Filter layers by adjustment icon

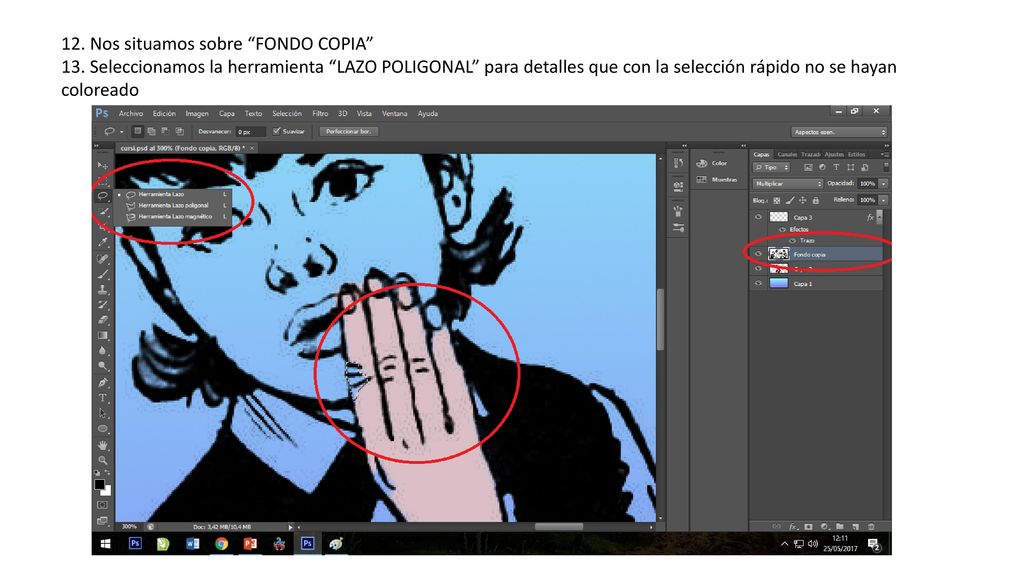tap(822, 168)
